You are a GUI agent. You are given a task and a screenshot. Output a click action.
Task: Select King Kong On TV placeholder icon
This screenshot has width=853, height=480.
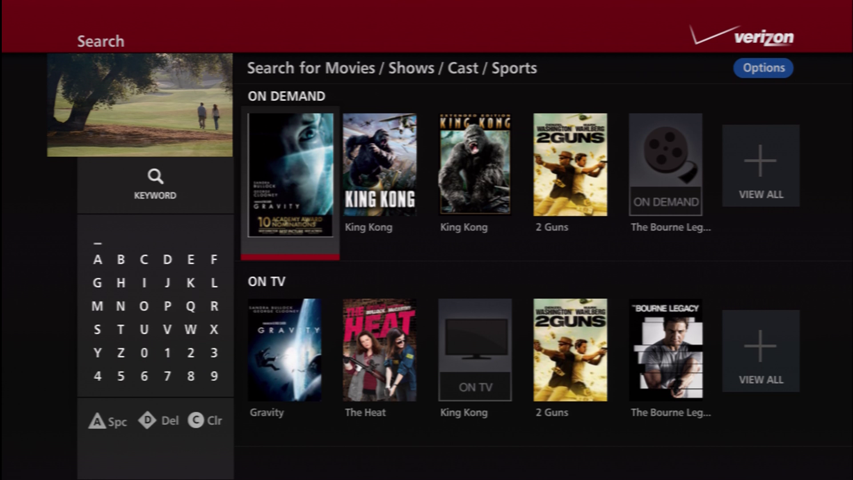(x=475, y=350)
